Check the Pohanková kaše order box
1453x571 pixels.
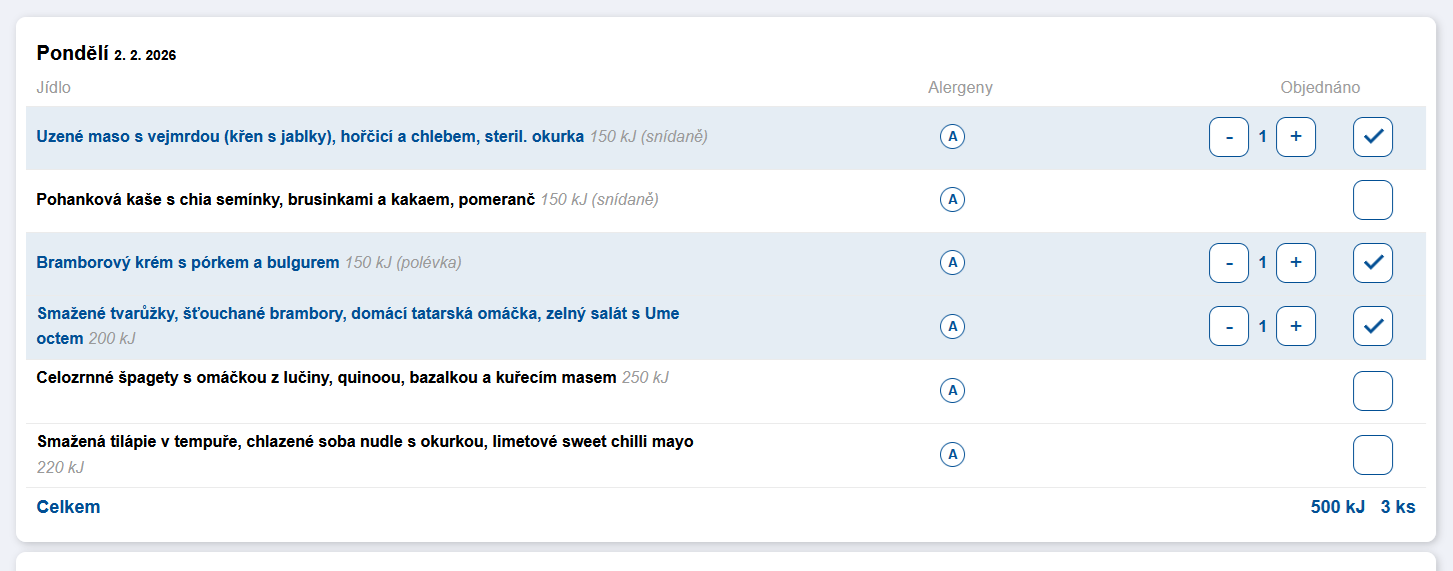[1372, 200]
